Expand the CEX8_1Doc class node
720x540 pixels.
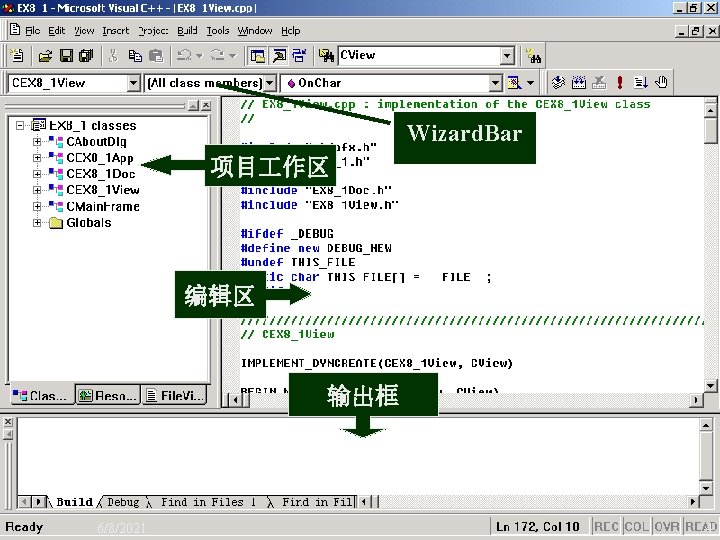pyautogui.click(x=37, y=174)
